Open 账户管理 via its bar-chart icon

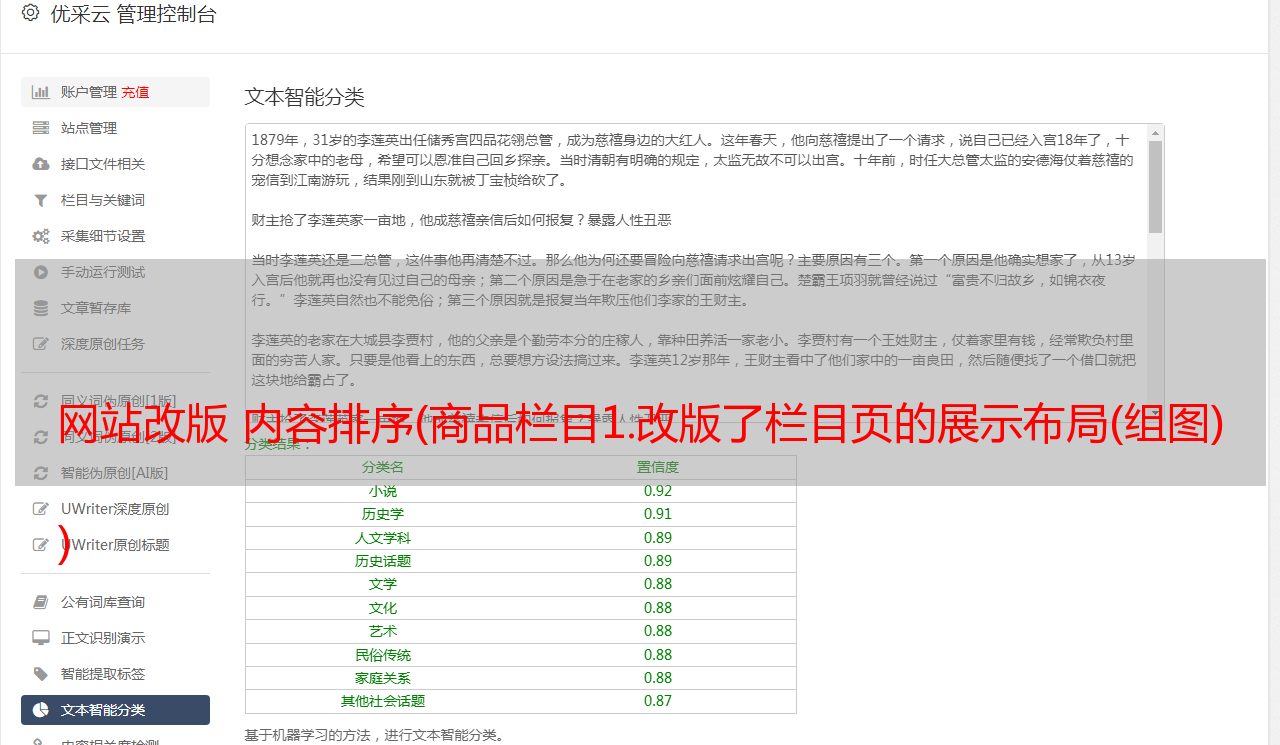41,92
